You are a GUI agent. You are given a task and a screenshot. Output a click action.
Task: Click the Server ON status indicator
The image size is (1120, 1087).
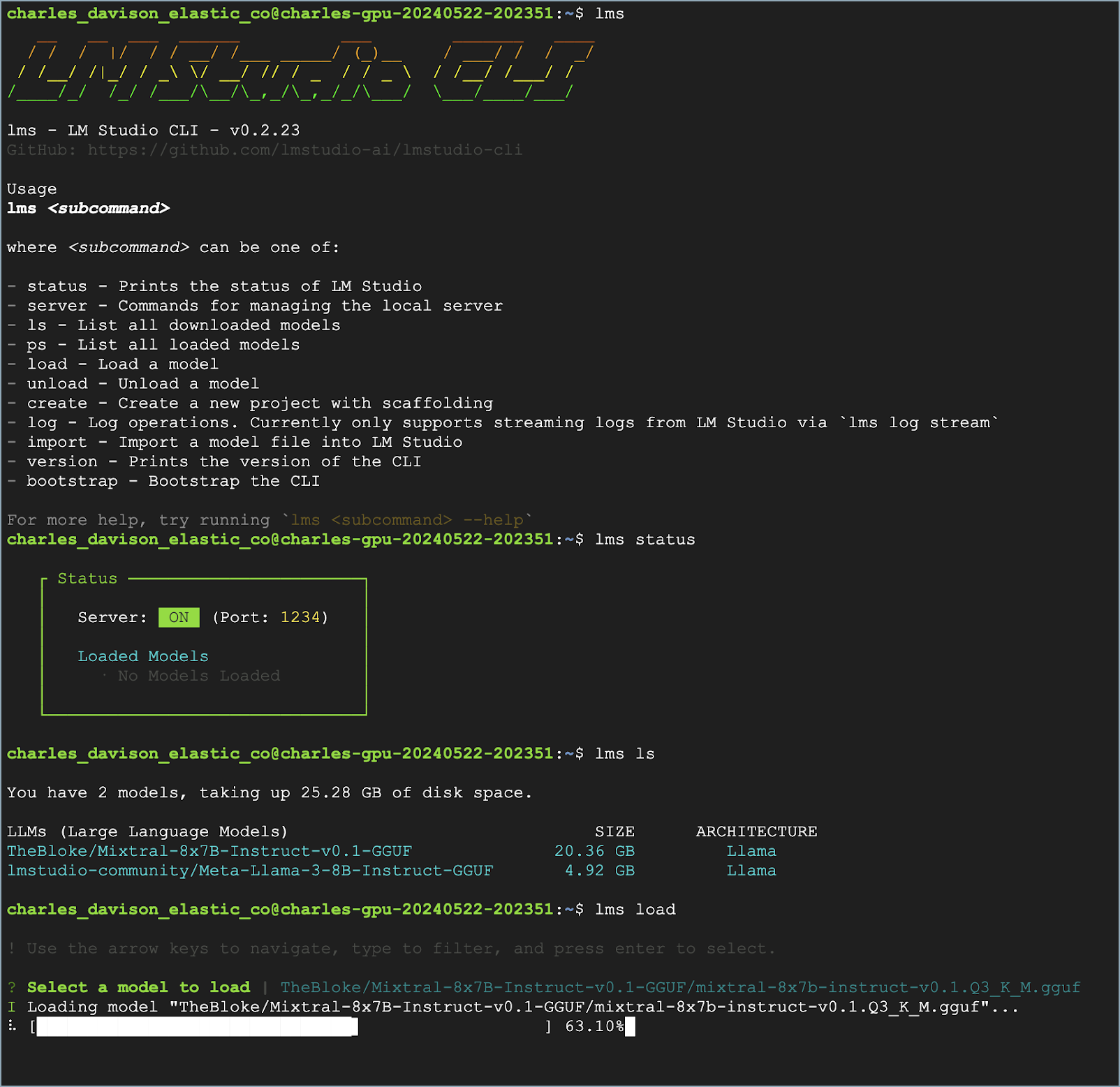pos(179,617)
